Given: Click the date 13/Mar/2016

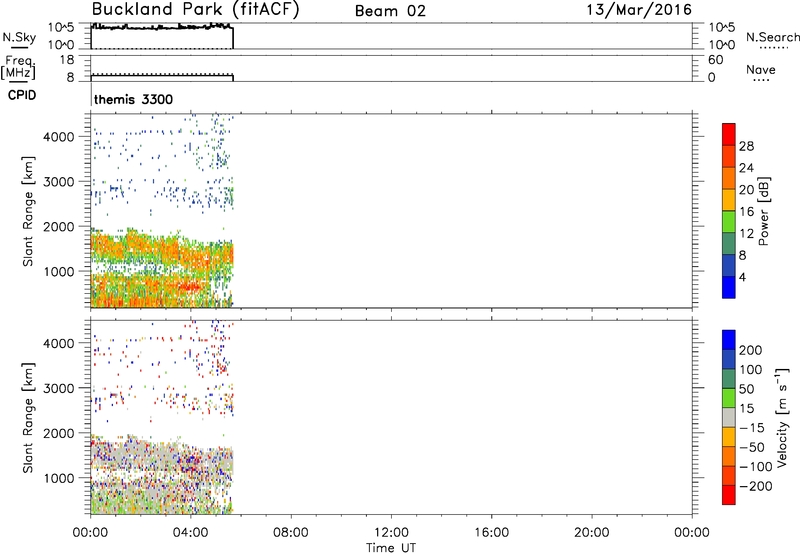Looking at the screenshot, I should click(x=639, y=10).
